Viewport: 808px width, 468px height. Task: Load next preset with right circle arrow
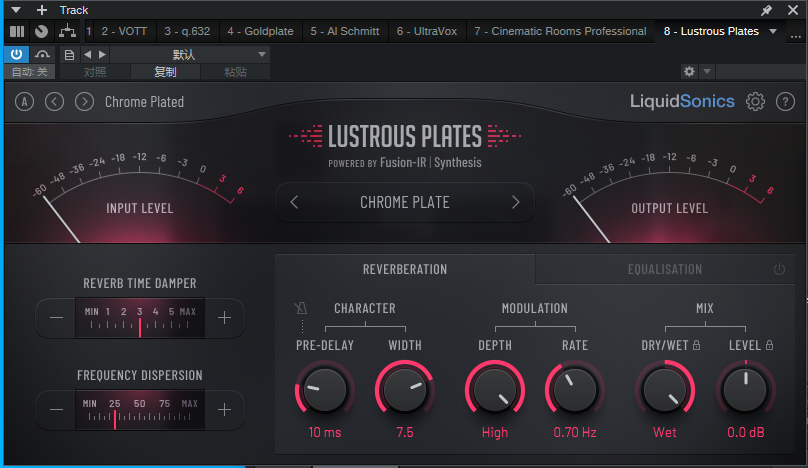pyautogui.click(x=85, y=102)
